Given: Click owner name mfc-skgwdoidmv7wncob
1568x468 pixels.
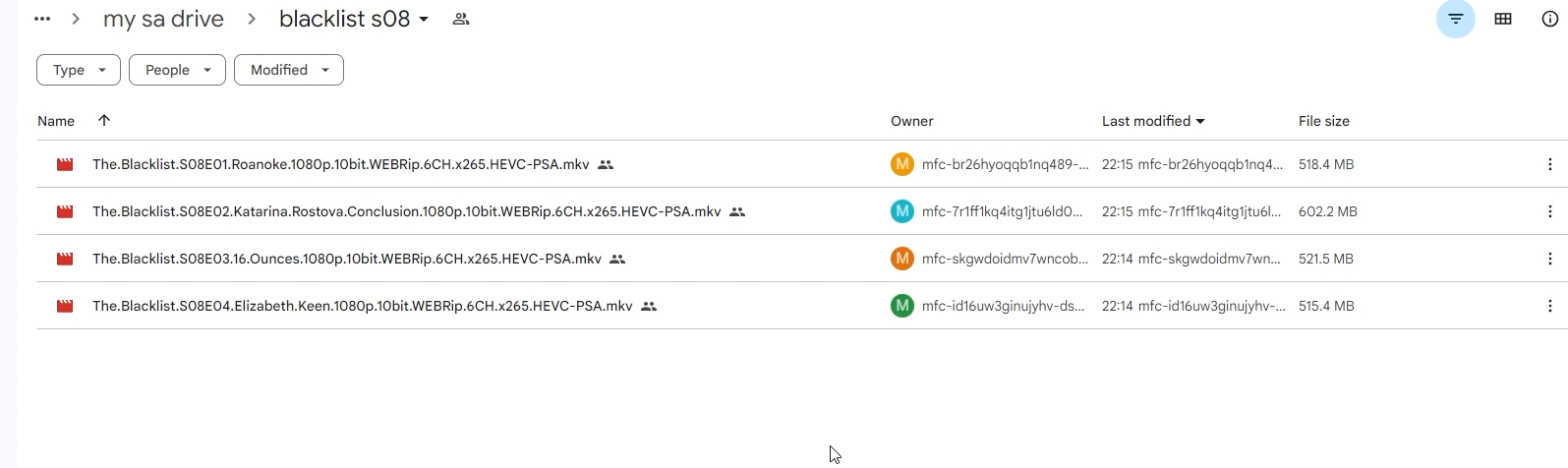Looking at the screenshot, I should (x=1006, y=259).
